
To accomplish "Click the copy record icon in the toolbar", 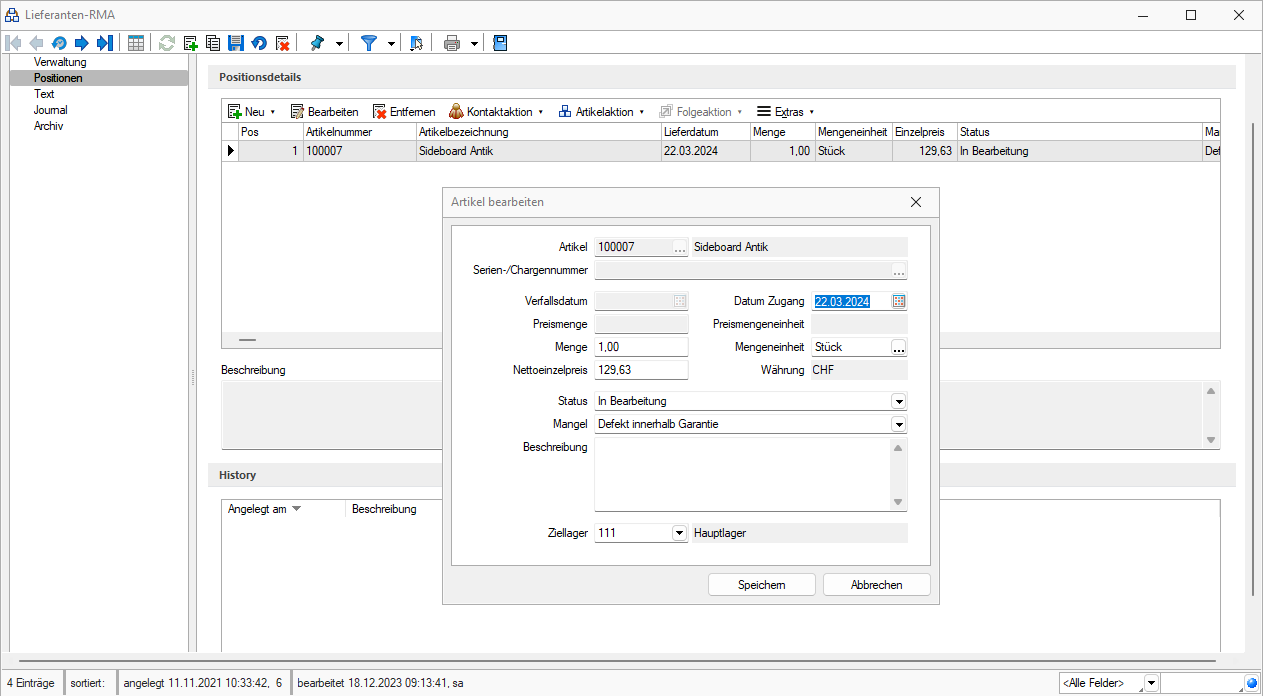I will pos(212,43).
